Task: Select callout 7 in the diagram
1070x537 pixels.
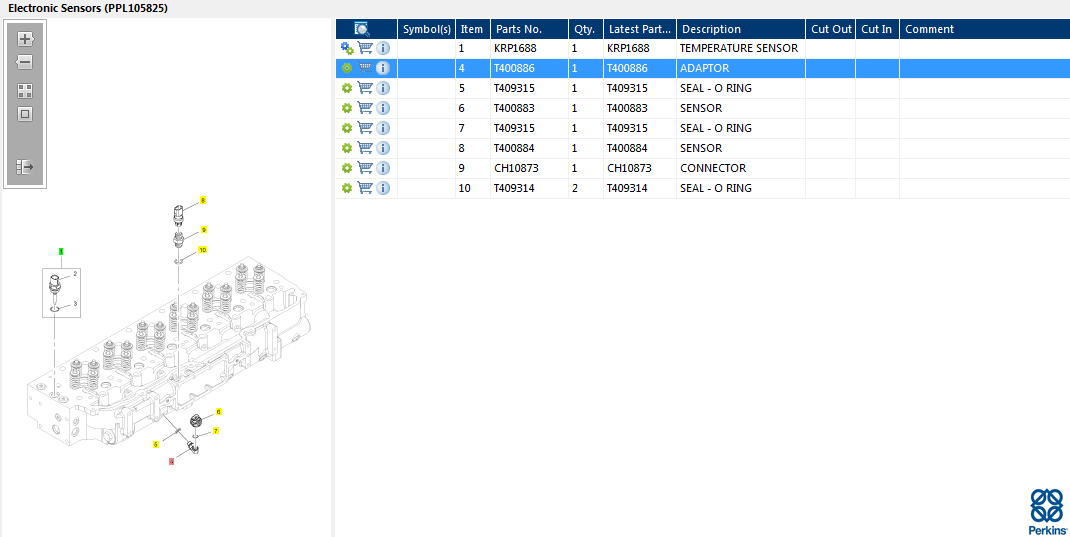Action: tap(216, 431)
